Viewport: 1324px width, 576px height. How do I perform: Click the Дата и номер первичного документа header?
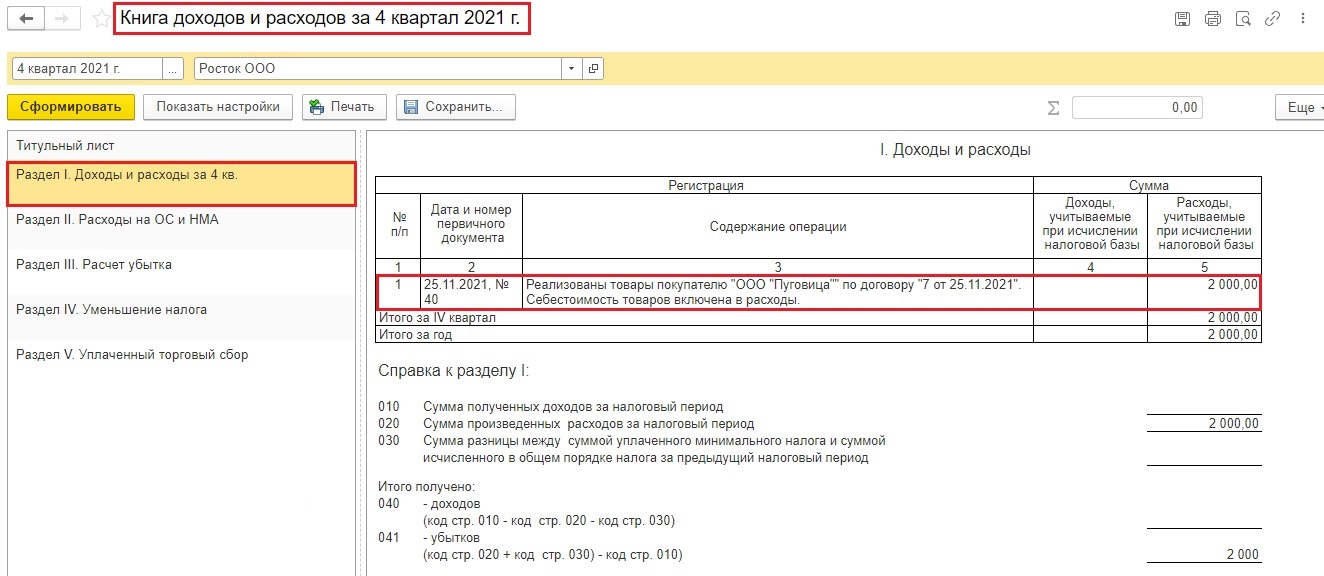pos(471,226)
